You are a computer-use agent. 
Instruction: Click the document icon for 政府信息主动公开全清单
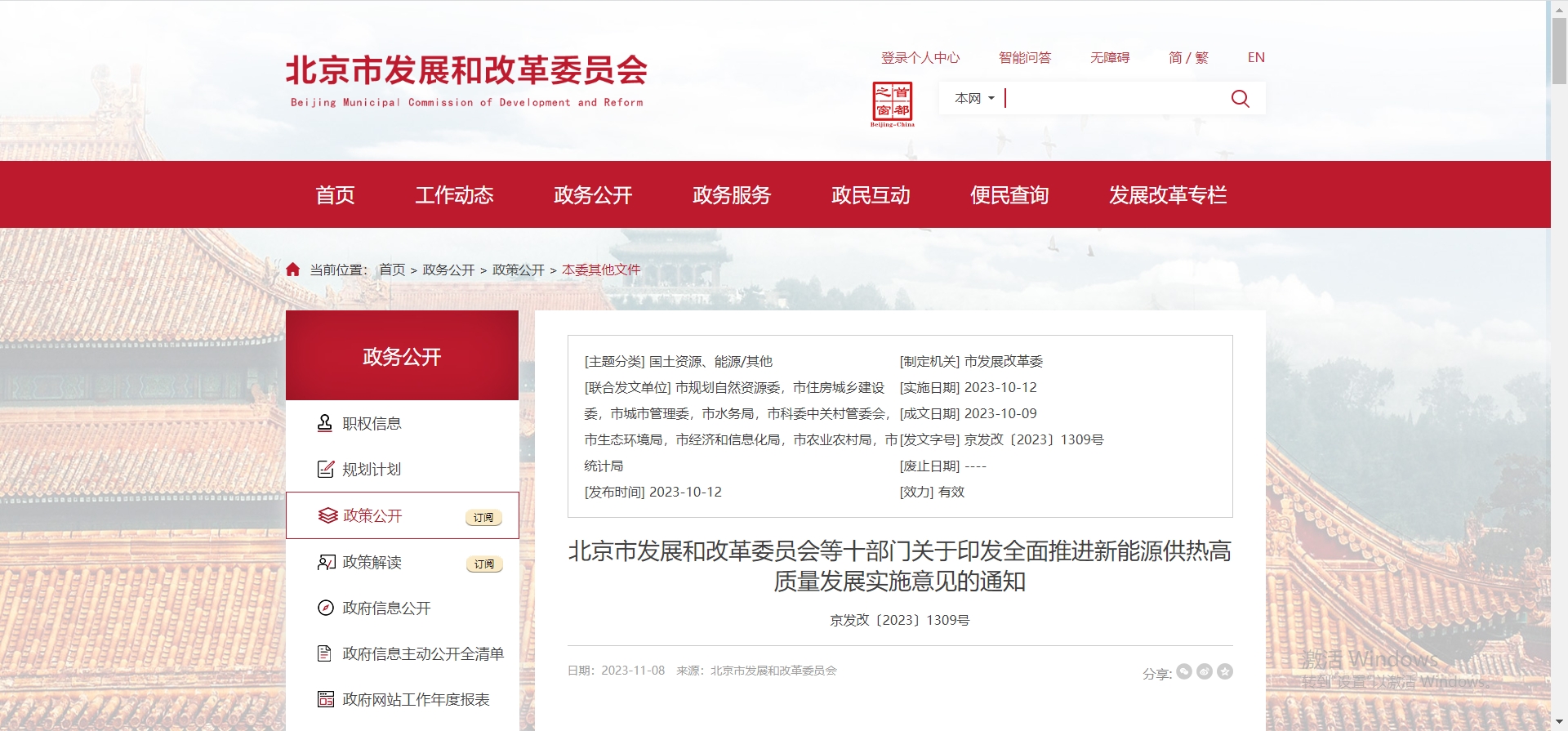click(324, 653)
